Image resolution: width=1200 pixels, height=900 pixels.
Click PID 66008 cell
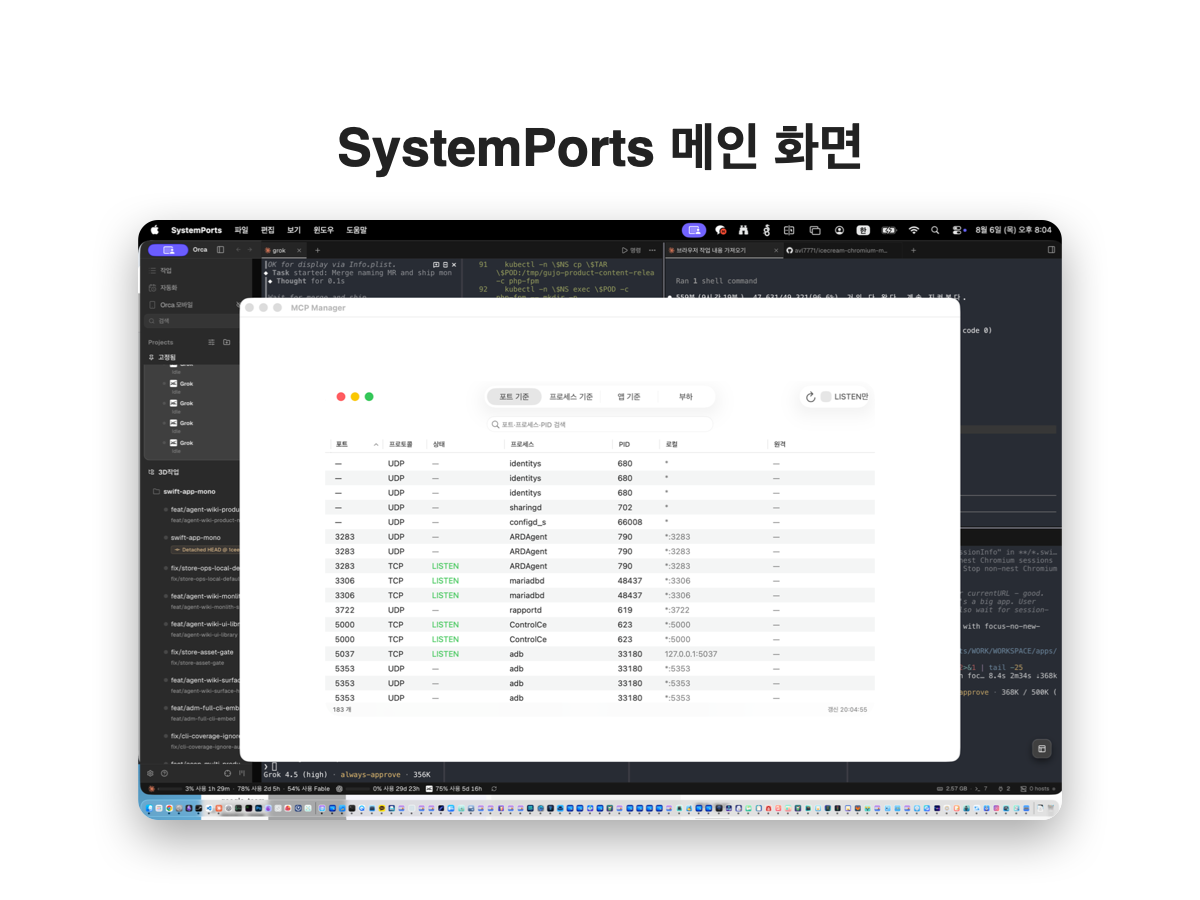tap(629, 522)
